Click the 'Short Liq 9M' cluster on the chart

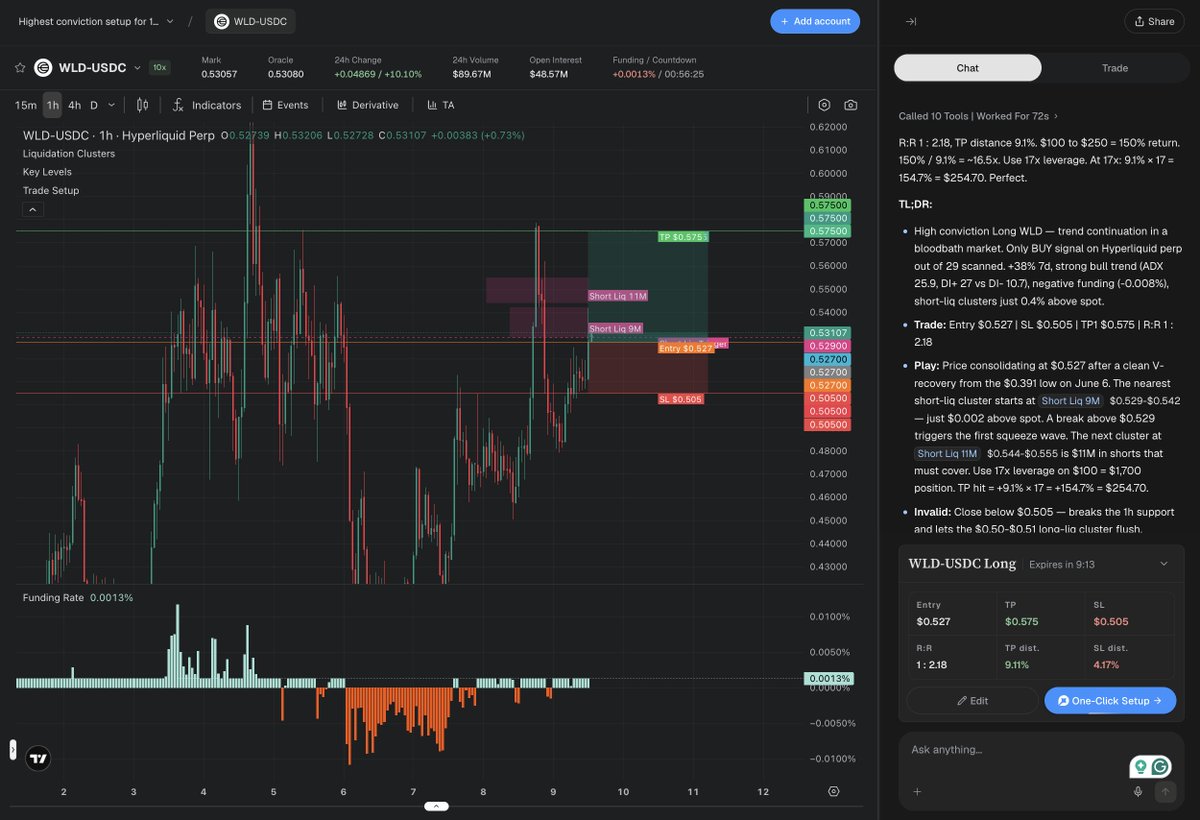tap(615, 329)
